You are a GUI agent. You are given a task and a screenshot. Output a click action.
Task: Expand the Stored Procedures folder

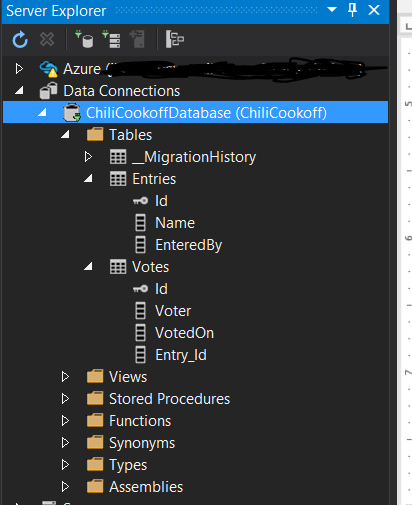(x=65, y=399)
